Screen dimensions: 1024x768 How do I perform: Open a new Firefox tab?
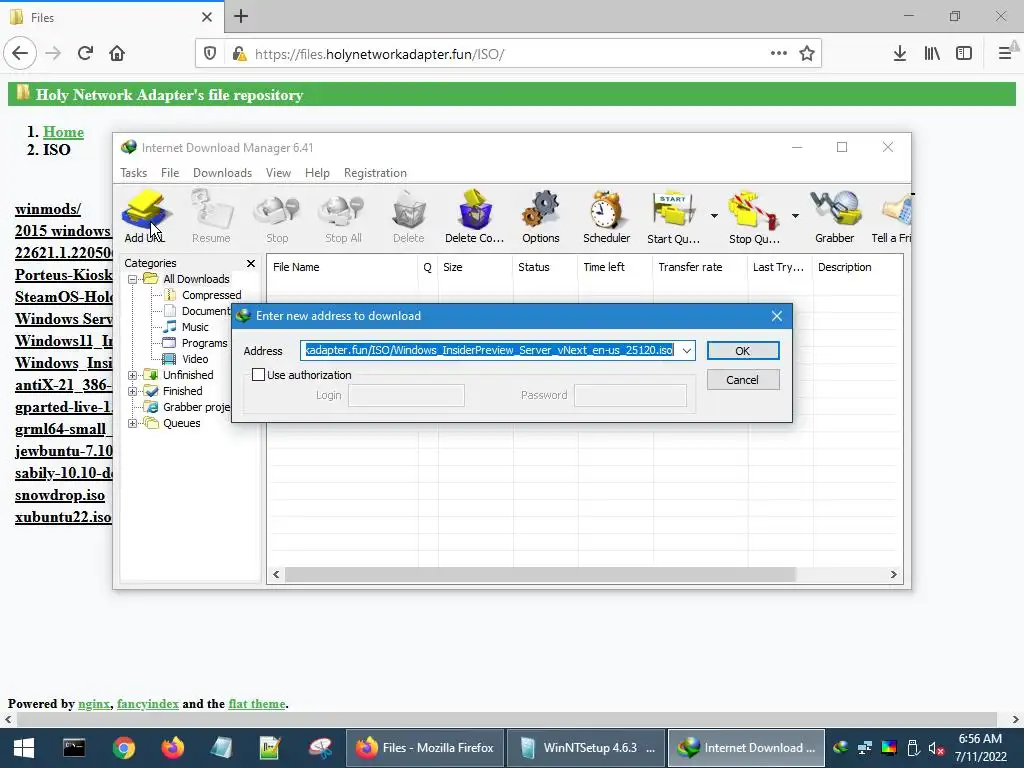(x=241, y=16)
